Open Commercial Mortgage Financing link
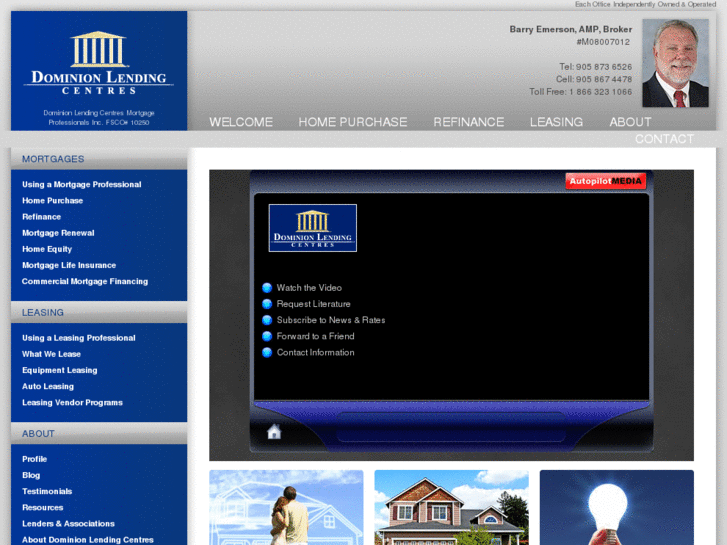This screenshot has width=727, height=545. (x=85, y=282)
